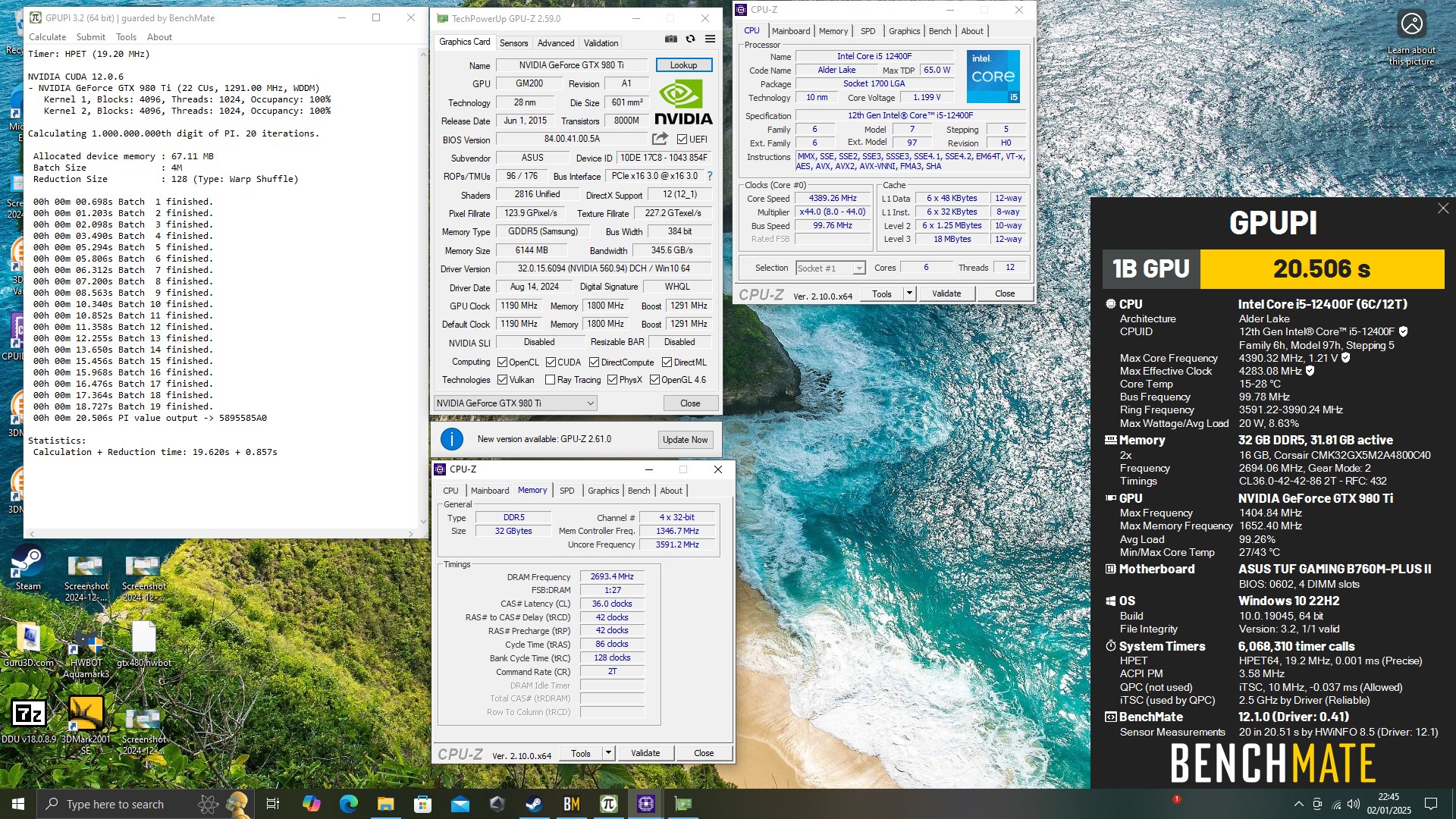The height and width of the screenshot is (819, 1456).
Task: Switch to GPU-Z Sensors tab
Action: tap(513, 43)
